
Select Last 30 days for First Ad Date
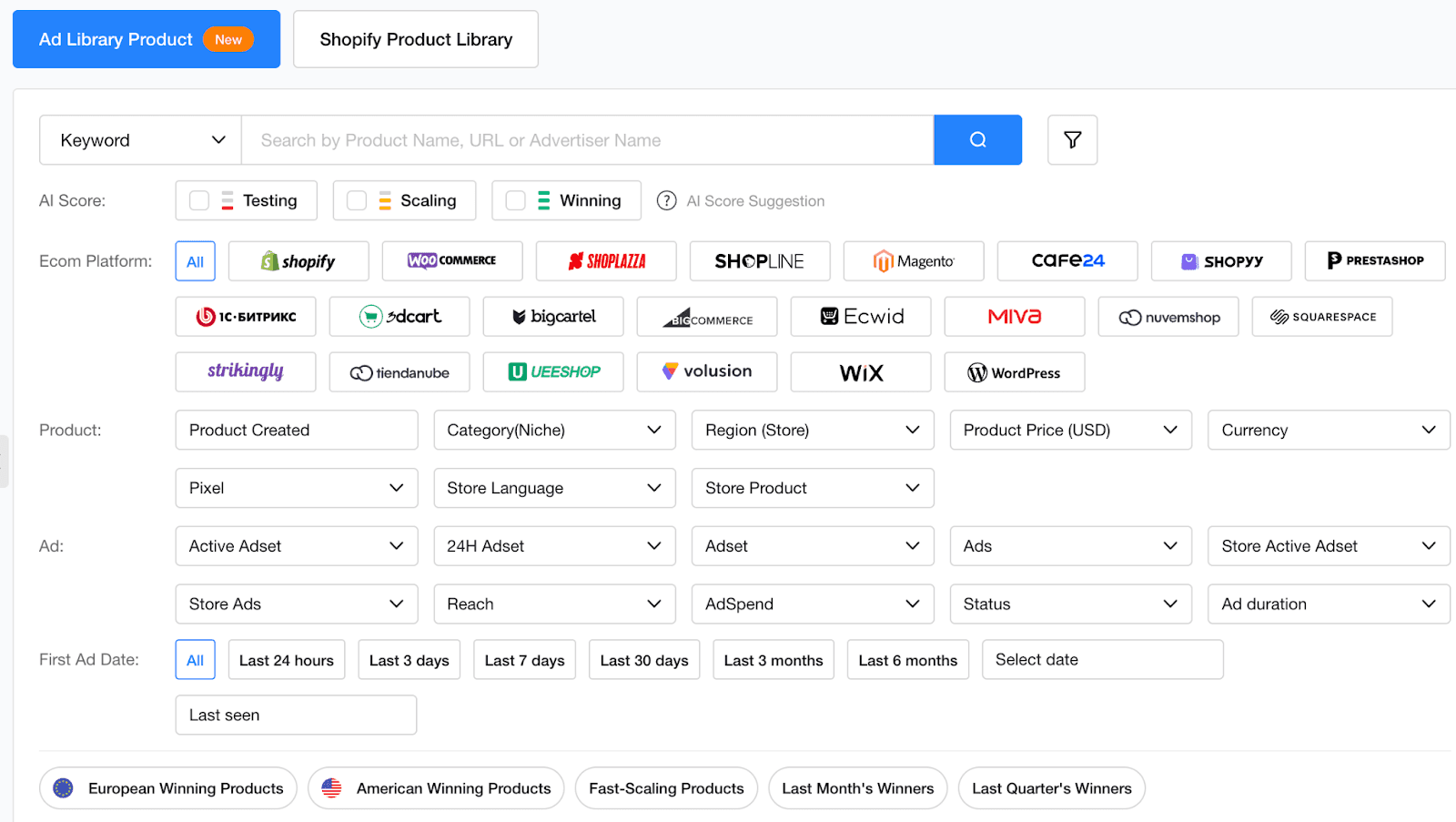[643, 659]
